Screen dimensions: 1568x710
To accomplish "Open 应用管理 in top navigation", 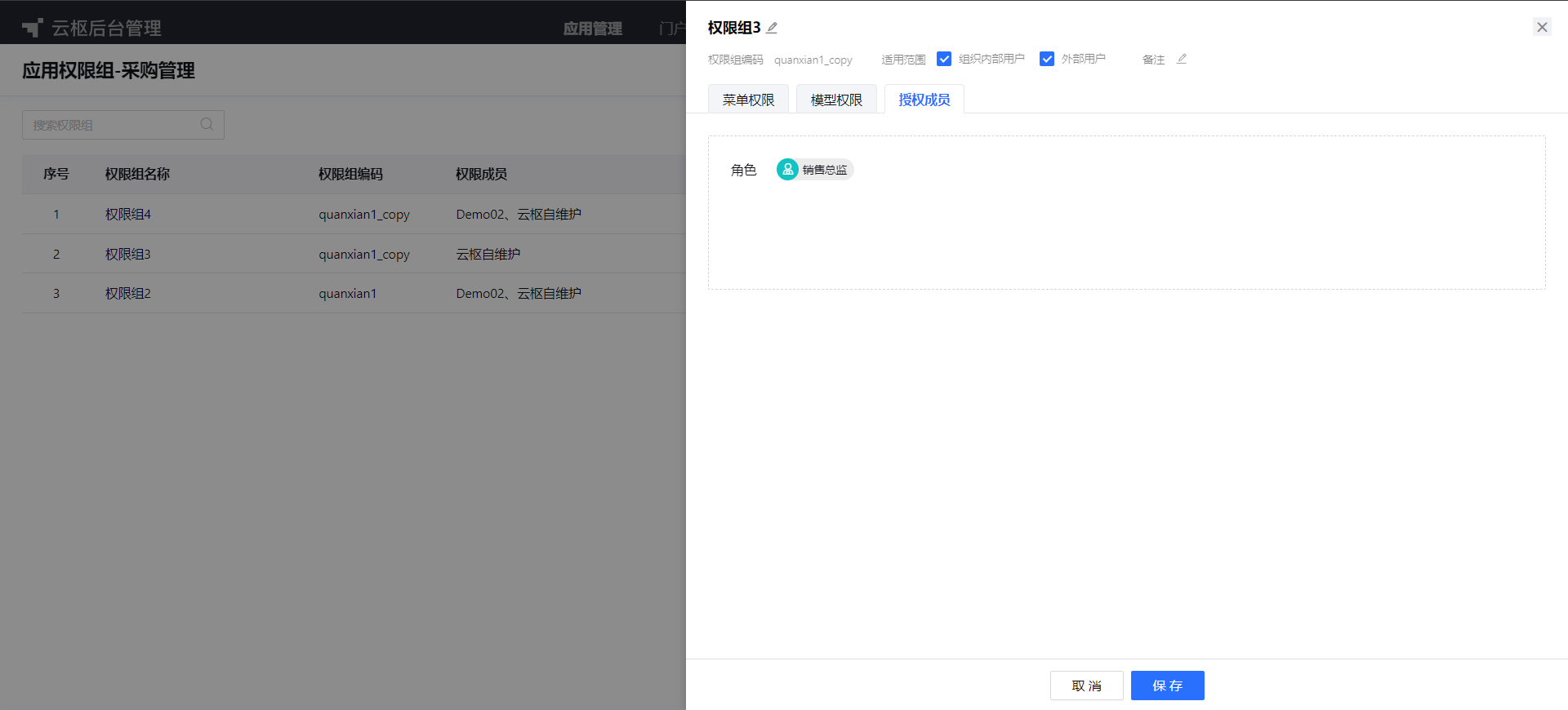I will pos(593,29).
